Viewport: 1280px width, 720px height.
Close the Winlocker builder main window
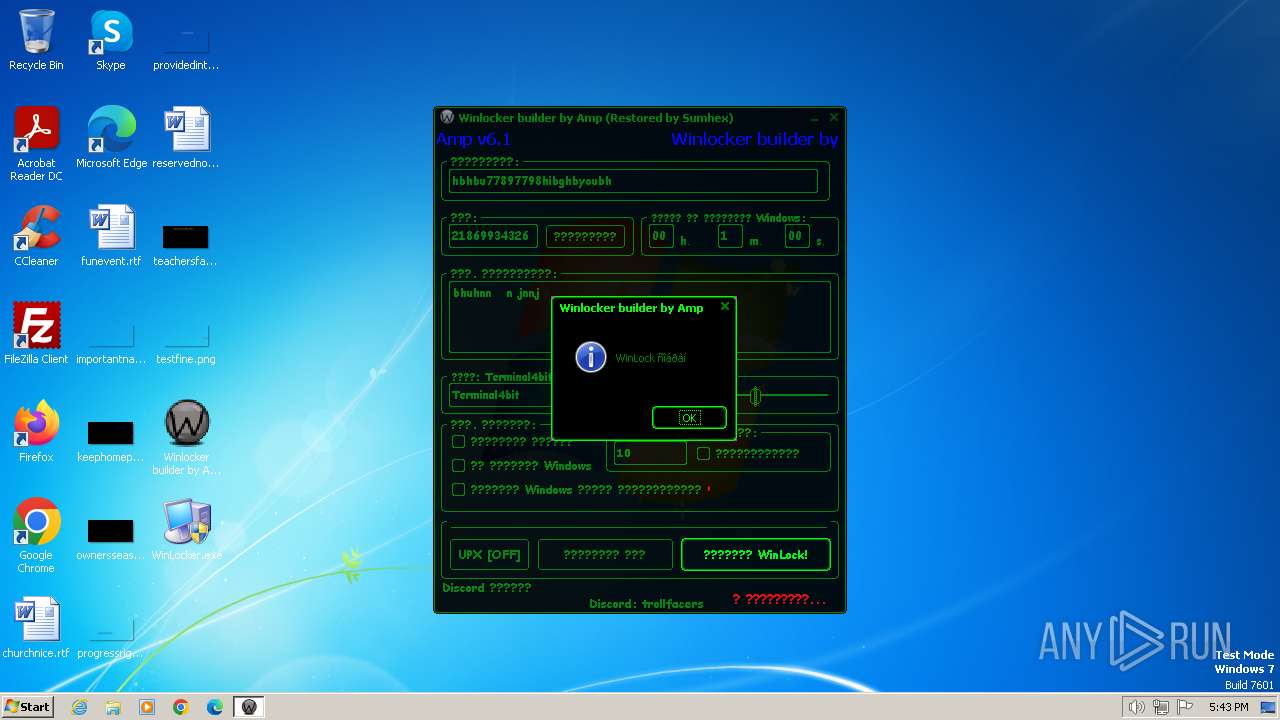click(834, 117)
